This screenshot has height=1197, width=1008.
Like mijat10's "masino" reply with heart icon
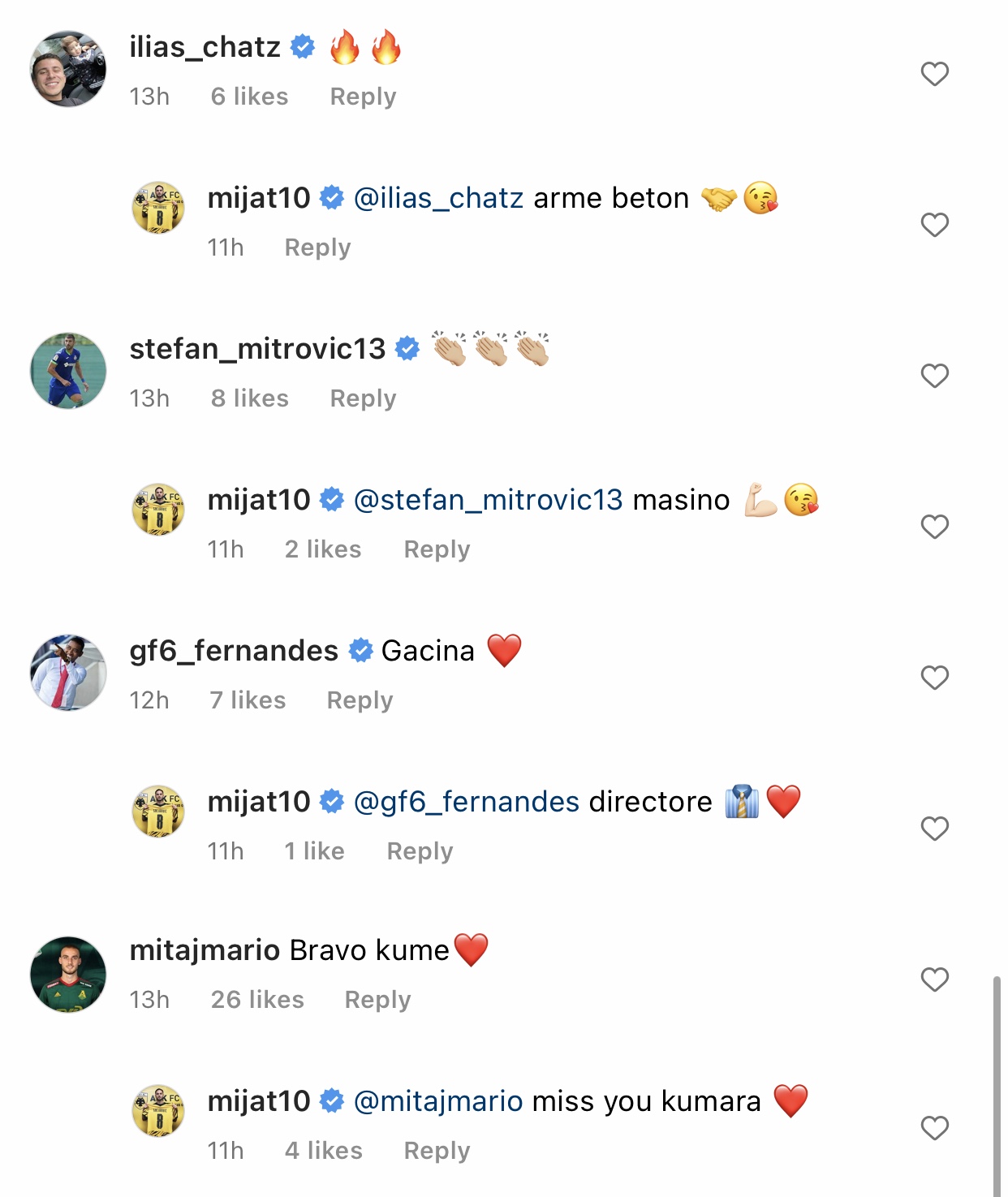tap(934, 527)
